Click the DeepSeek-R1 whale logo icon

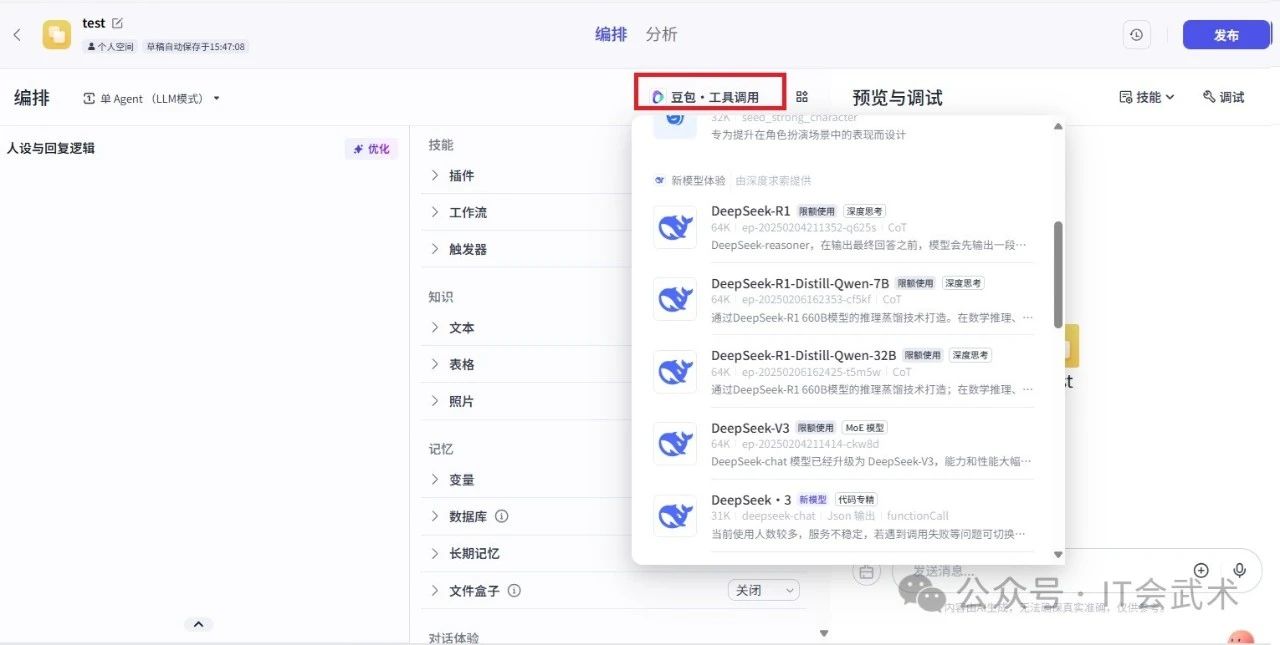pyautogui.click(x=675, y=228)
